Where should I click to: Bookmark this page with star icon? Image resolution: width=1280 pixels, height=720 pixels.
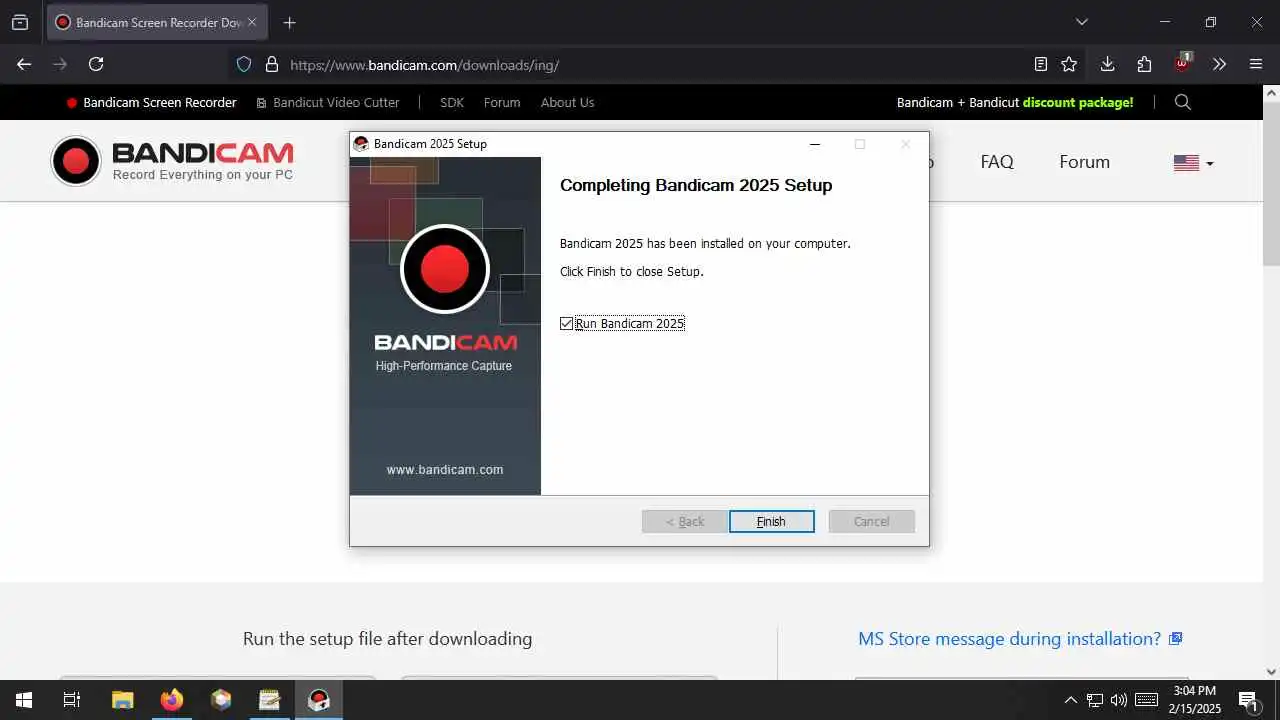(1069, 64)
